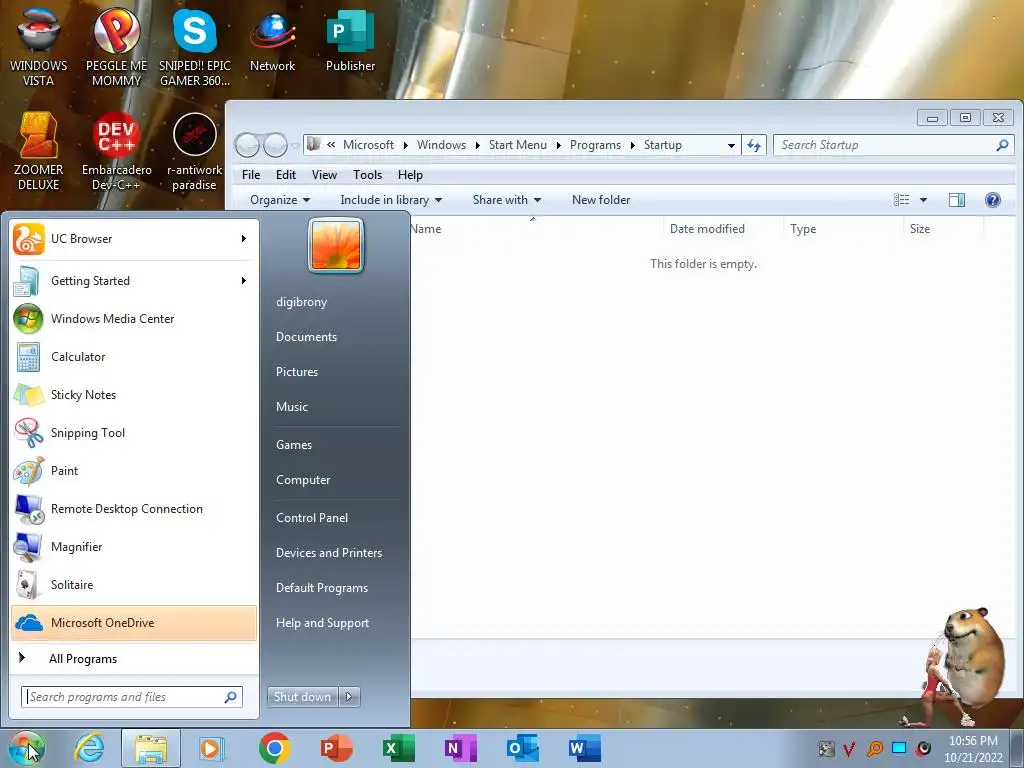
Task: Open Devices and Printers
Action: [x=328, y=553]
